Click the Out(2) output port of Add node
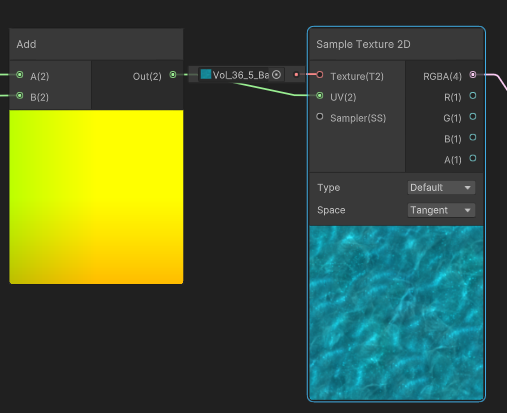The height and width of the screenshot is (413, 507). tap(173, 75)
